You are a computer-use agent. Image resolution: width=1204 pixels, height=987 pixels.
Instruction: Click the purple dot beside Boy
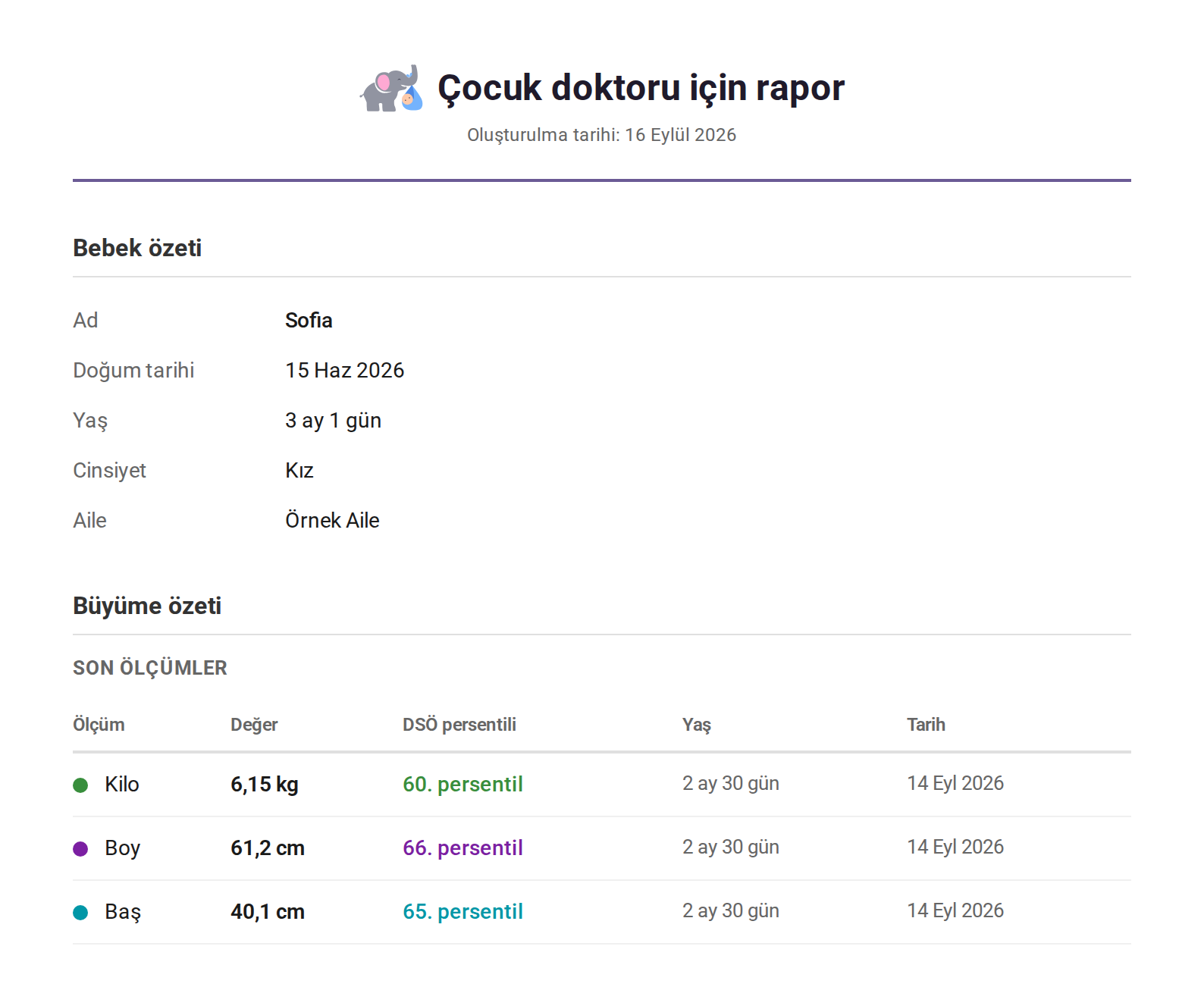click(x=80, y=848)
